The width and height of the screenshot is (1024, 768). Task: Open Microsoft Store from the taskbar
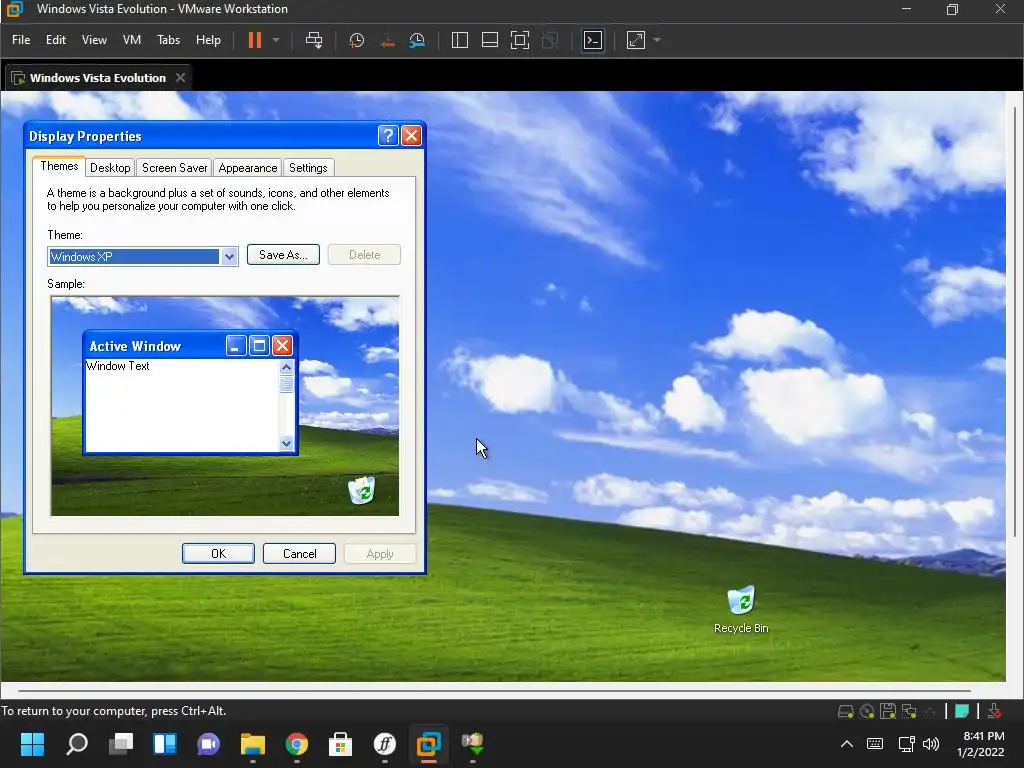pyautogui.click(x=340, y=744)
